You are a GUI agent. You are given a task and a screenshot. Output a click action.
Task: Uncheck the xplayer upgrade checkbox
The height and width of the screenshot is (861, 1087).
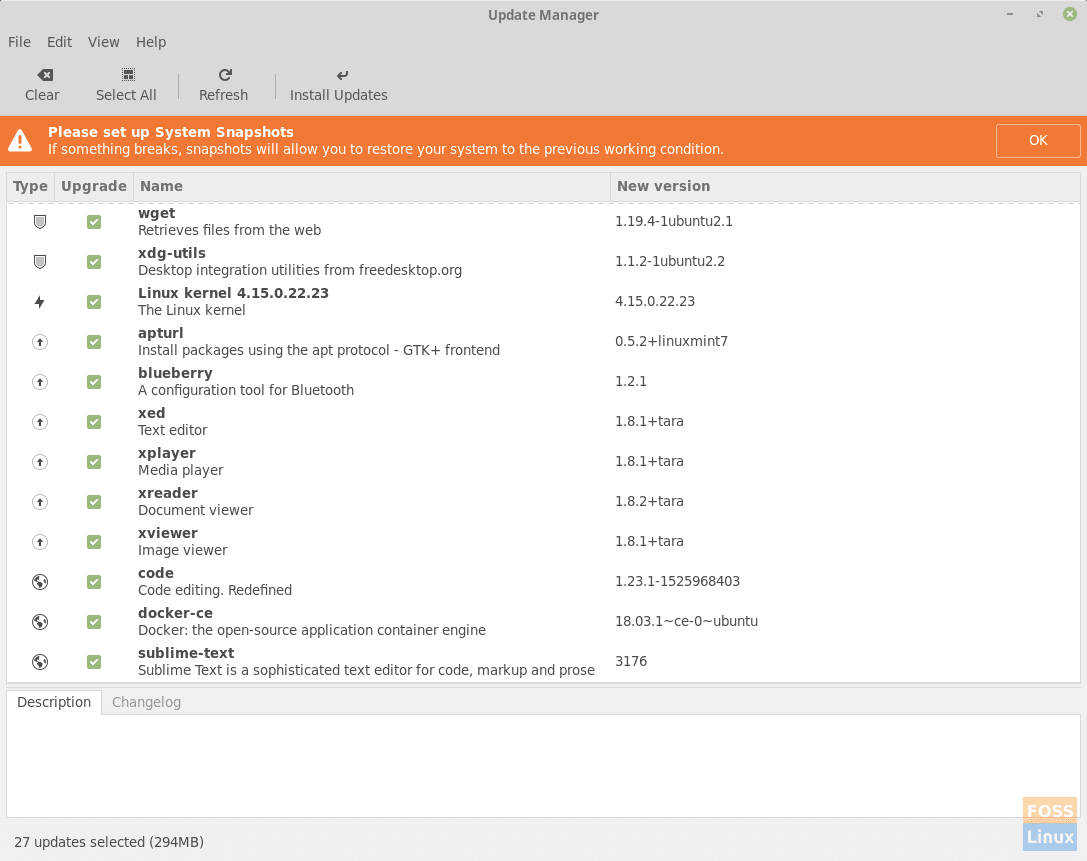94,462
